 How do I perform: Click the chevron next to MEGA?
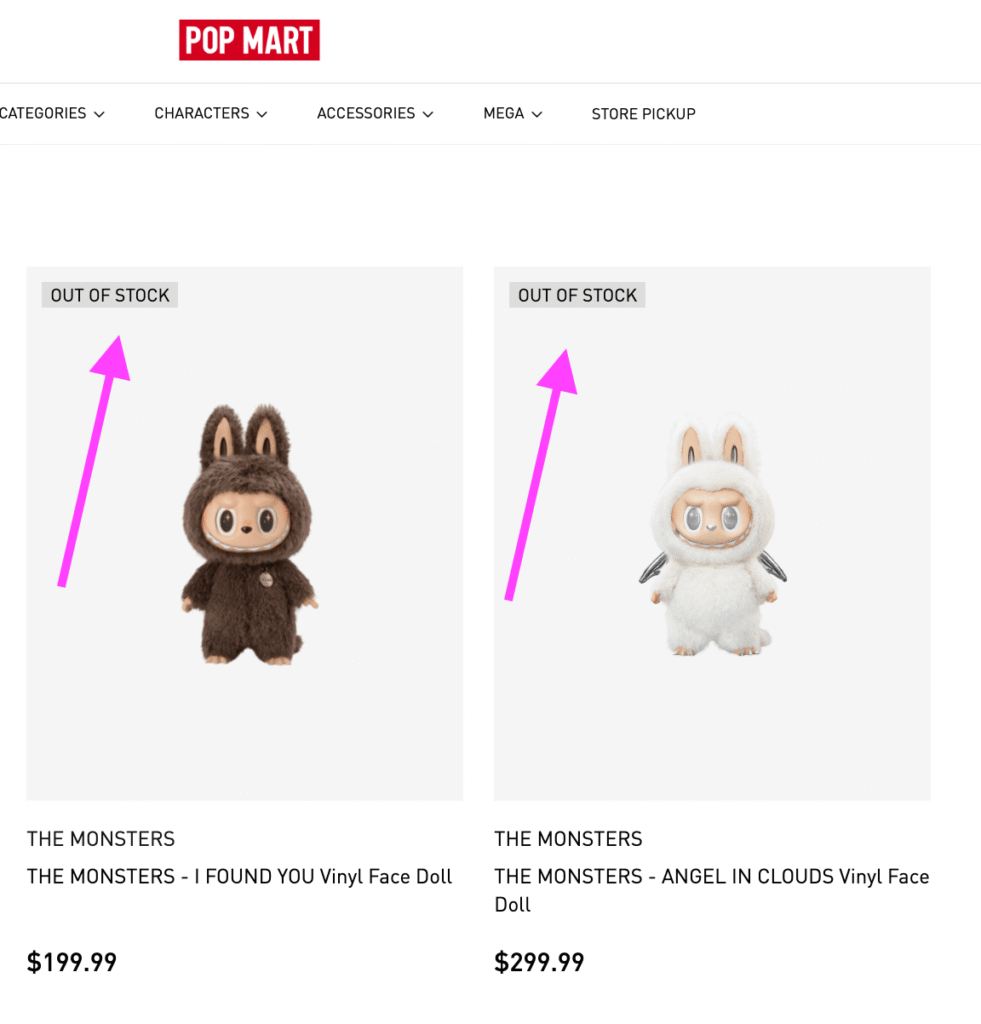(537, 115)
